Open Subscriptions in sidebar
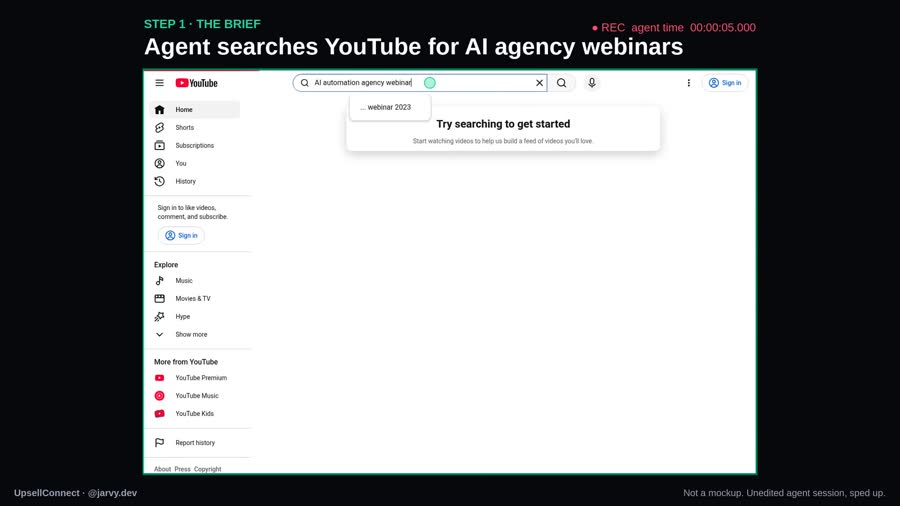The width and height of the screenshot is (900, 506). click(x=195, y=146)
